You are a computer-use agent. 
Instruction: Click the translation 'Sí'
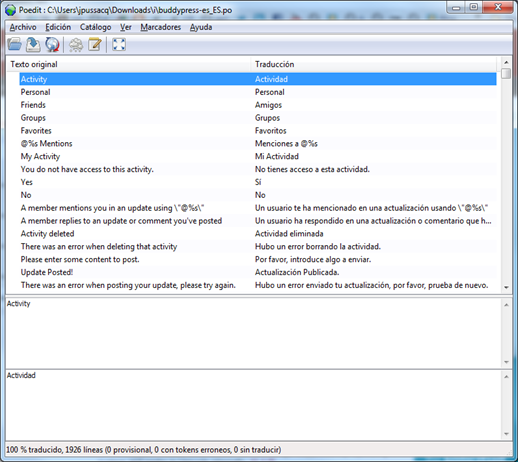tap(258, 182)
